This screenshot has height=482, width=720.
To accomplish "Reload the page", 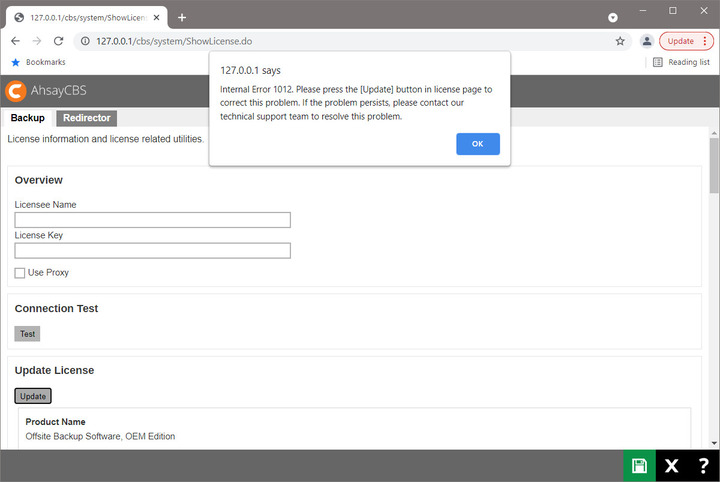I will (x=59, y=41).
